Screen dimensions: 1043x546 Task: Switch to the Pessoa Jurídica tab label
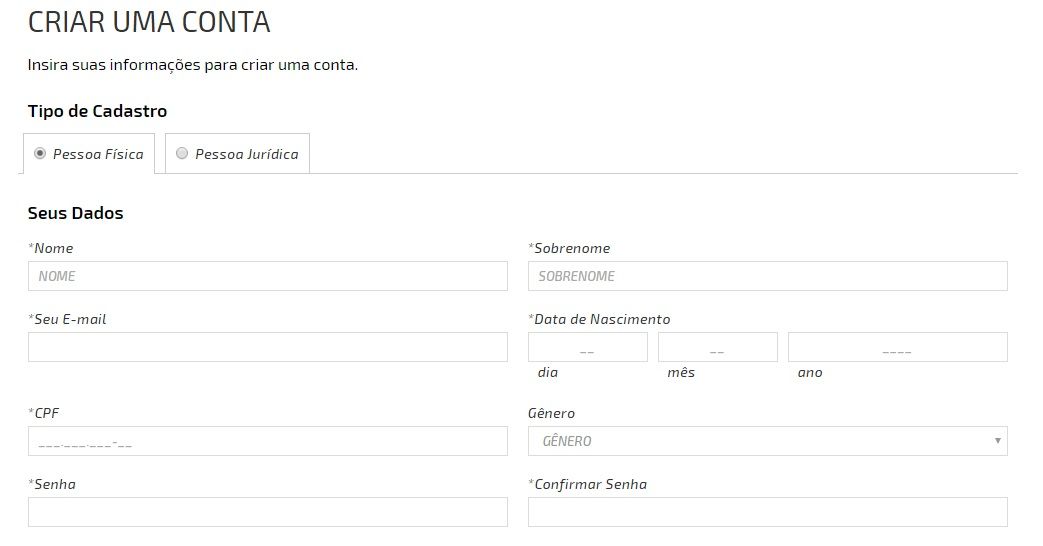(246, 154)
